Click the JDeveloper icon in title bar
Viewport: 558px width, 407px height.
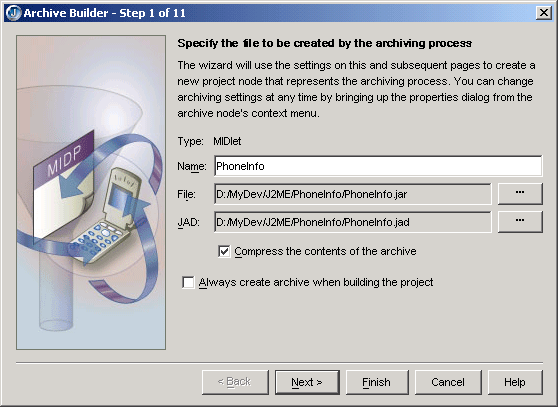tap(14, 13)
